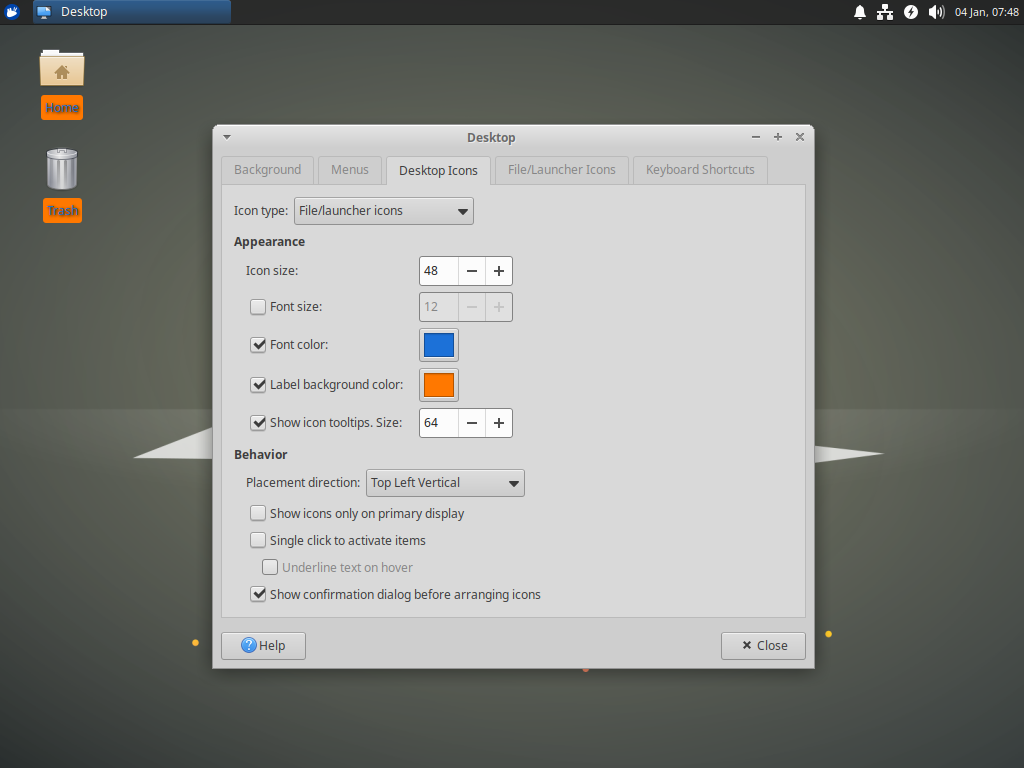1024x768 pixels.
Task: Open the Icon type dropdown
Action: coord(383,210)
